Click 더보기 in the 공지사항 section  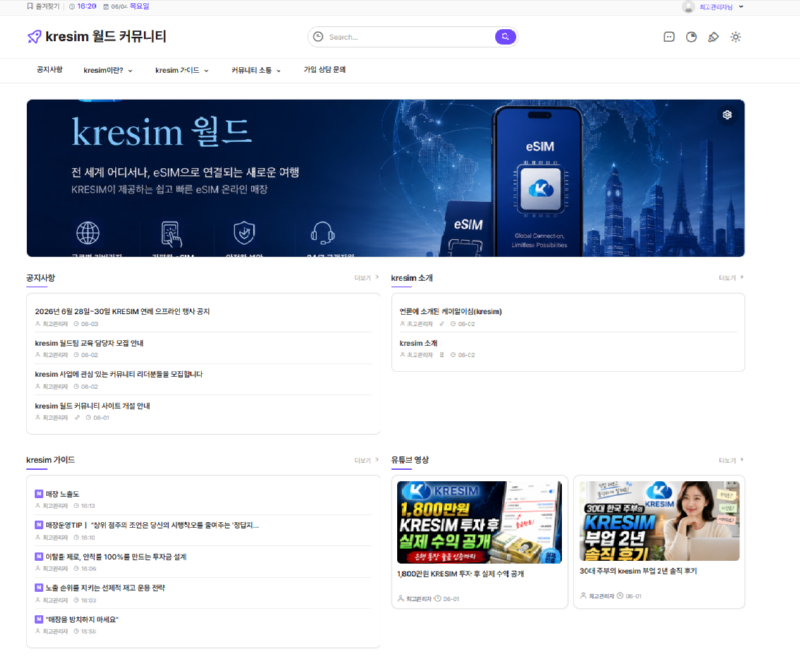pos(366,277)
